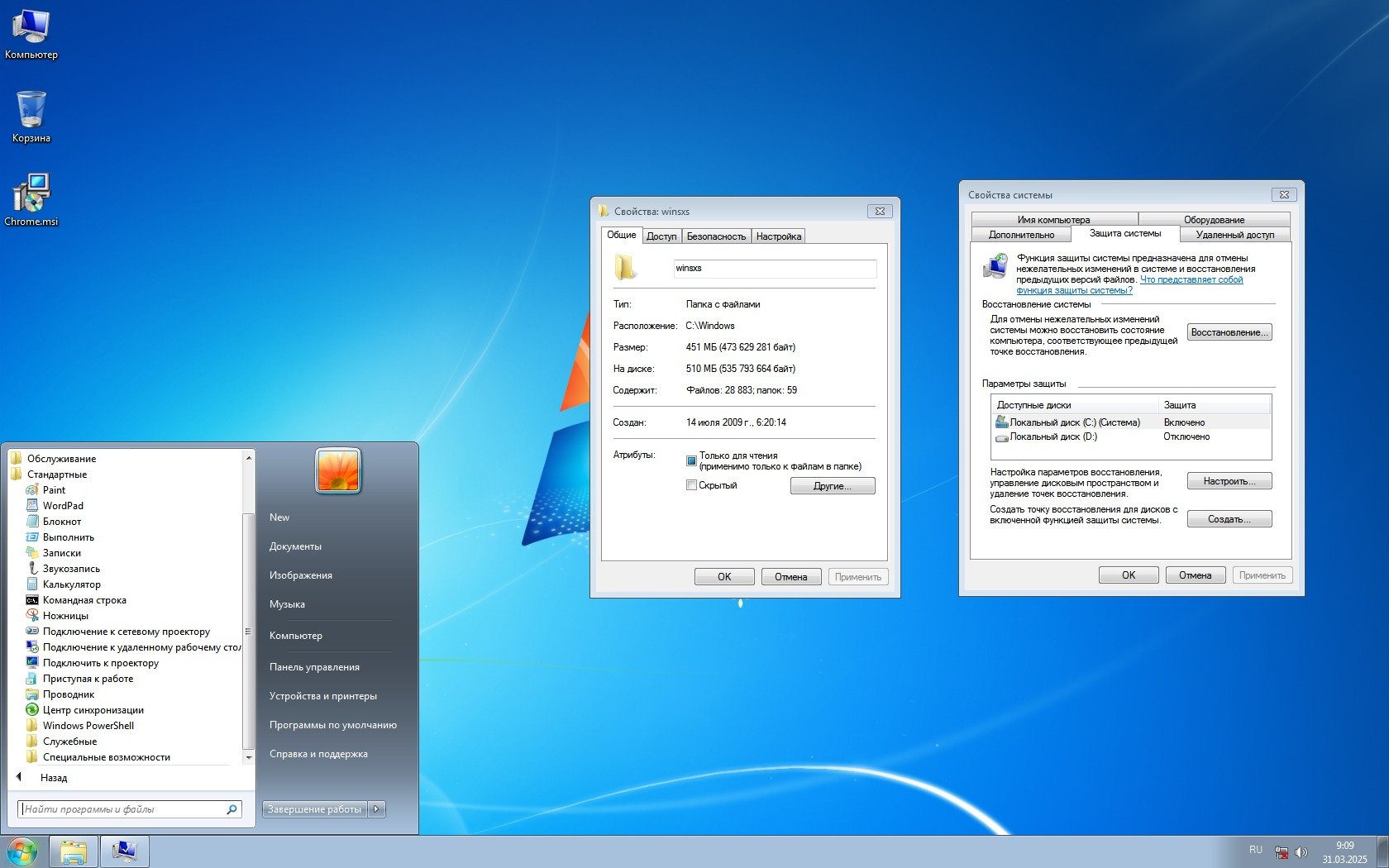
Task: Click the Windows Start orb button
Action: pyautogui.click(x=22, y=851)
